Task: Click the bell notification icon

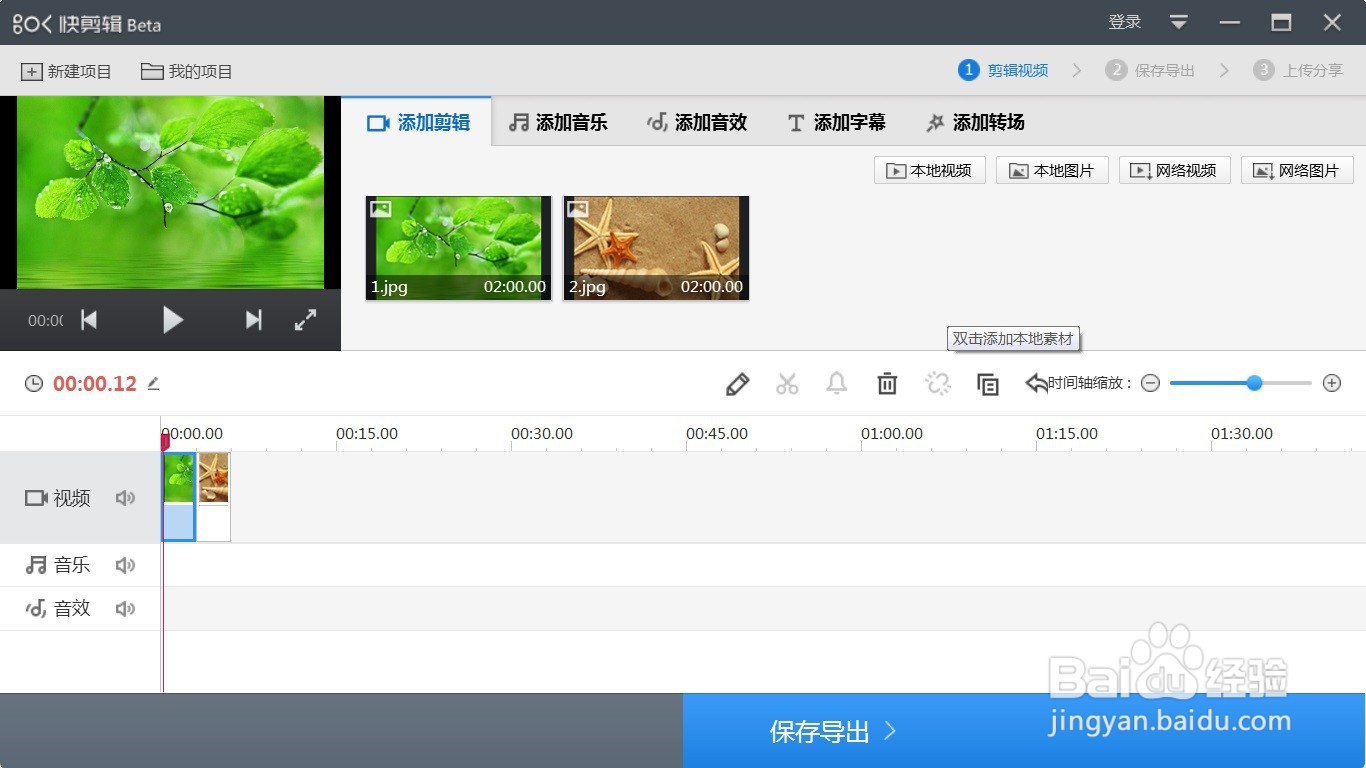Action: (837, 383)
